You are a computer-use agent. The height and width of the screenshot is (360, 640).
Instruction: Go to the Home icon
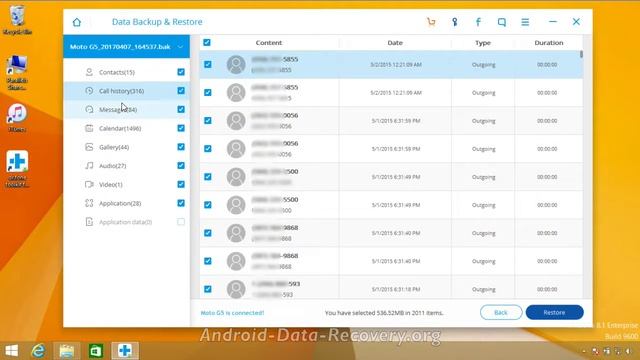(x=77, y=22)
